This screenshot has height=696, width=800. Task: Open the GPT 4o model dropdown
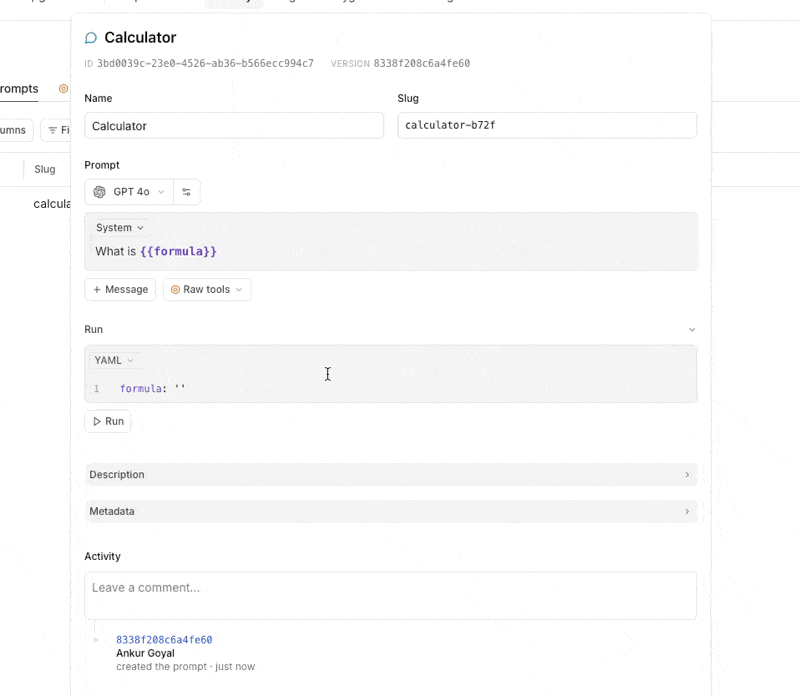click(130, 192)
